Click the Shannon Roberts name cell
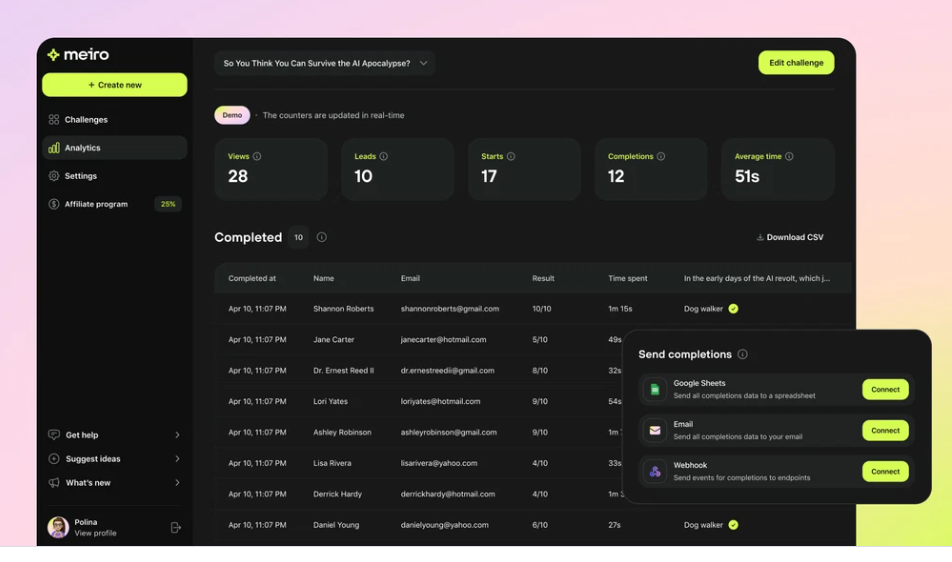Image resolution: width=952 pixels, height=562 pixels. coord(344,309)
